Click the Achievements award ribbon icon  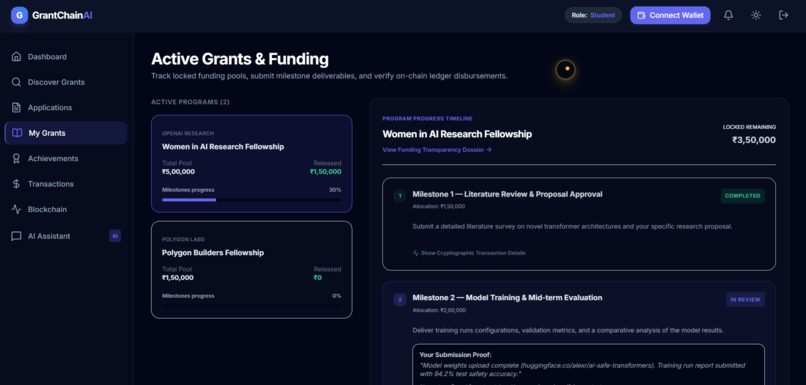(16, 158)
